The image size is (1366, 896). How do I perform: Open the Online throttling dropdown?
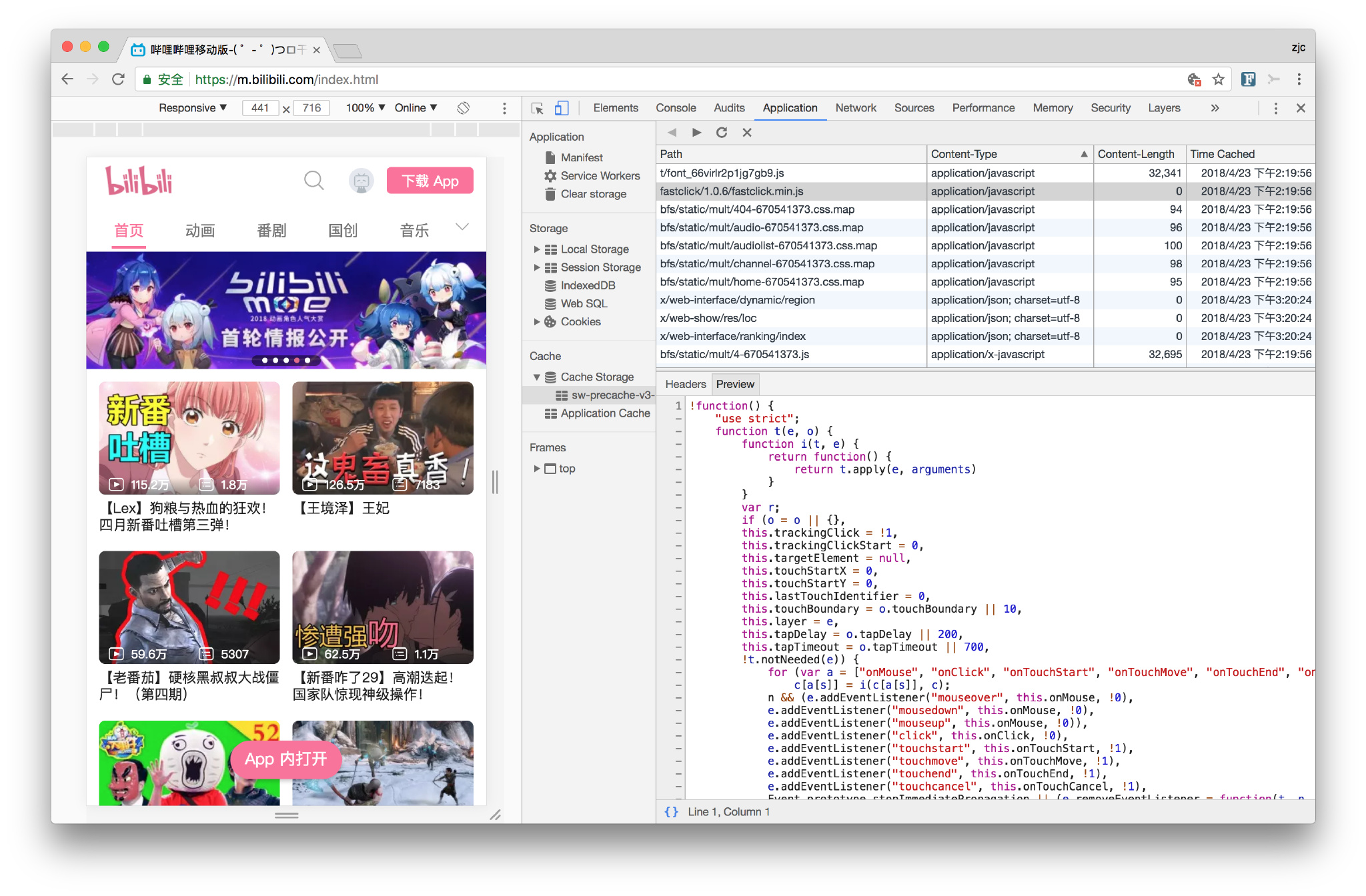(416, 108)
